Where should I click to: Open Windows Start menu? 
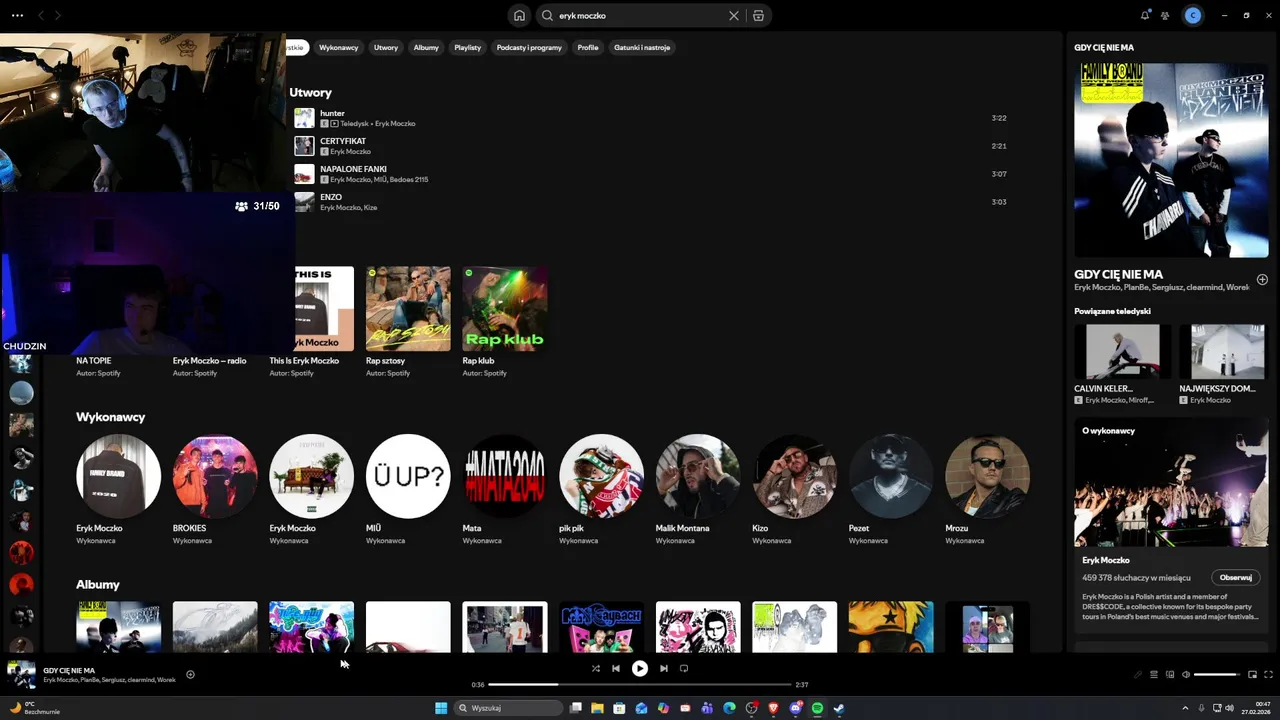pyautogui.click(x=441, y=708)
